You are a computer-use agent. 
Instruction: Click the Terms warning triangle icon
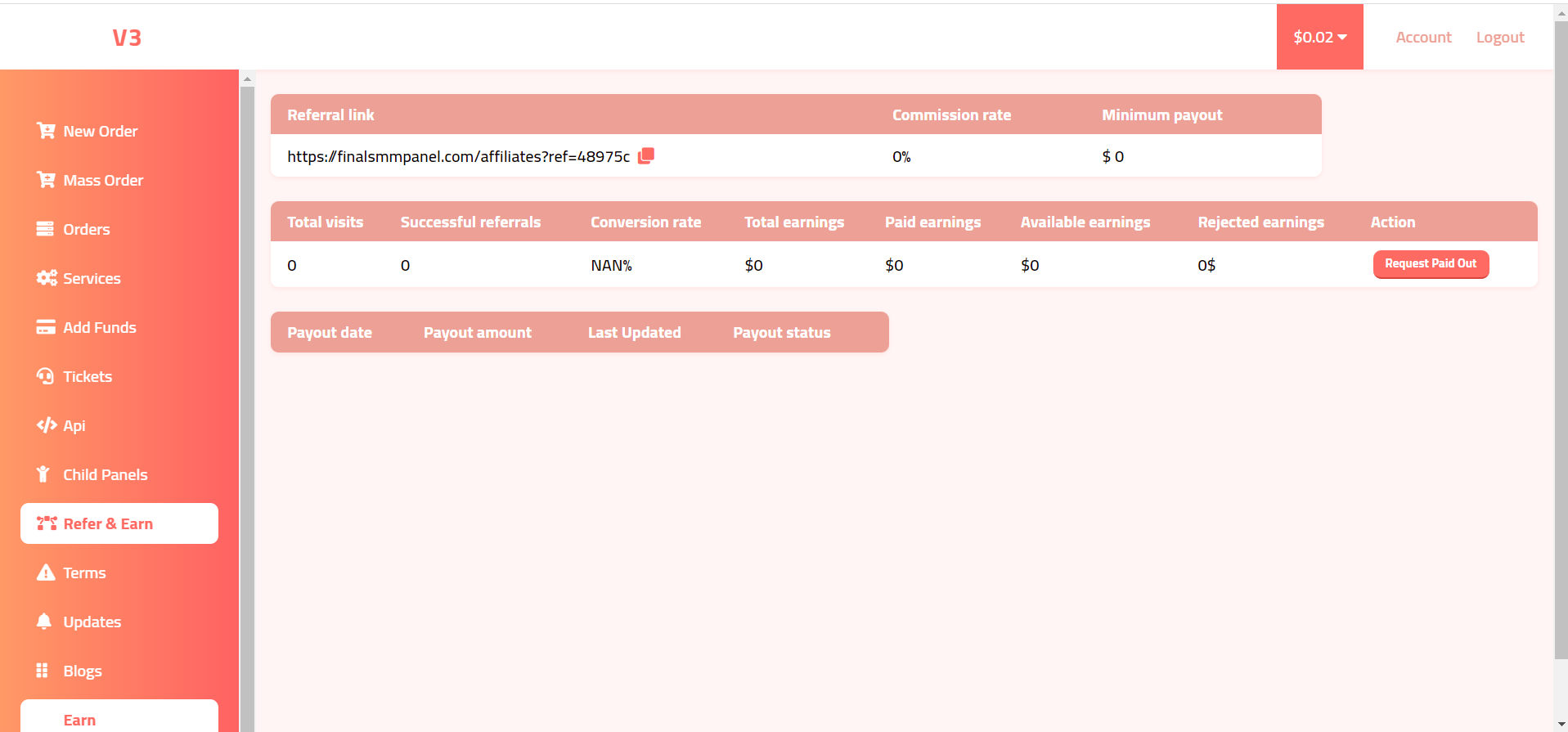click(46, 573)
